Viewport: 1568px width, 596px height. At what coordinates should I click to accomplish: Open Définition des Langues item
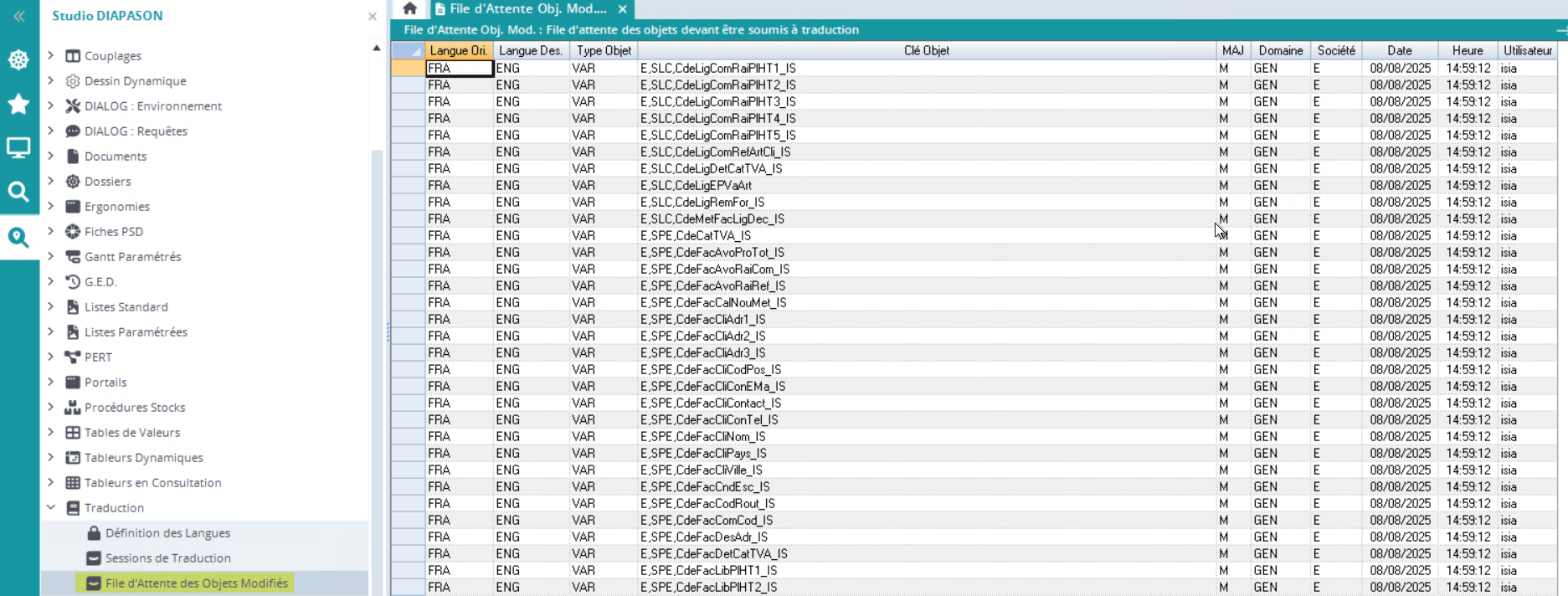[167, 533]
